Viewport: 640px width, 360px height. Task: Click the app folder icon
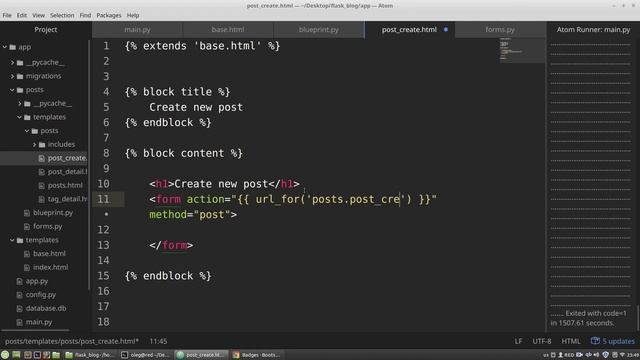13,47
